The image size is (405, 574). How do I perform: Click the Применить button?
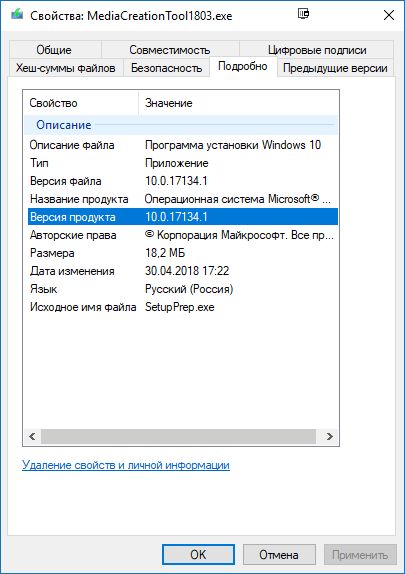[x=360, y=554]
